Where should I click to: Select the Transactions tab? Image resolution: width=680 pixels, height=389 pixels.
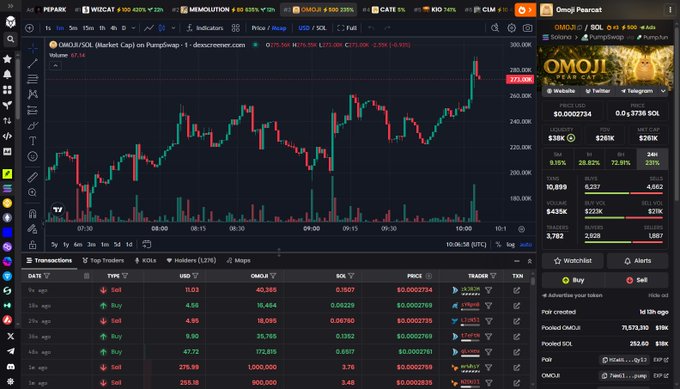tap(49, 261)
